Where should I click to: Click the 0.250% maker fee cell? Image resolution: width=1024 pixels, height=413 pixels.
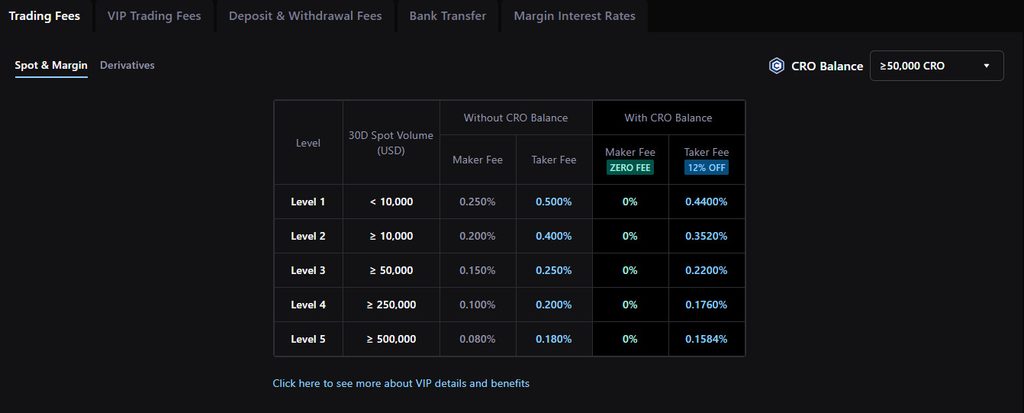point(477,202)
